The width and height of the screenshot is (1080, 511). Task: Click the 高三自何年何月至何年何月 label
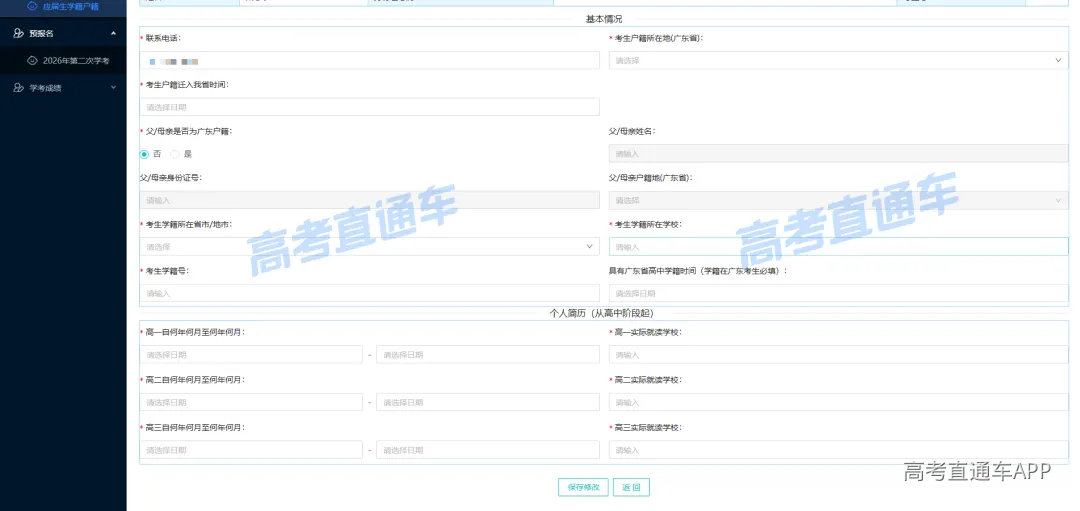(195, 427)
